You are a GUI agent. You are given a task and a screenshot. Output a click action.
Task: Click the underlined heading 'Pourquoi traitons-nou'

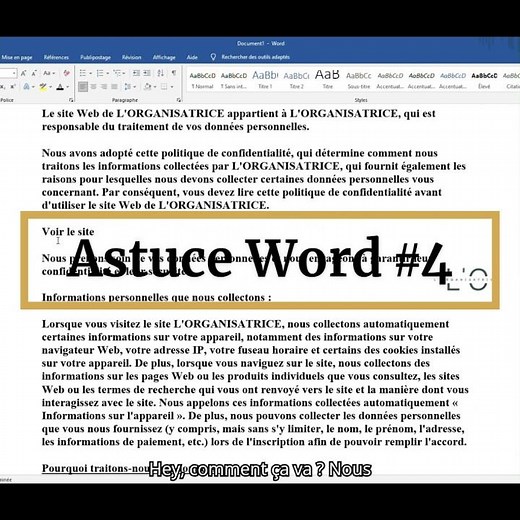click(x=96, y=468)
